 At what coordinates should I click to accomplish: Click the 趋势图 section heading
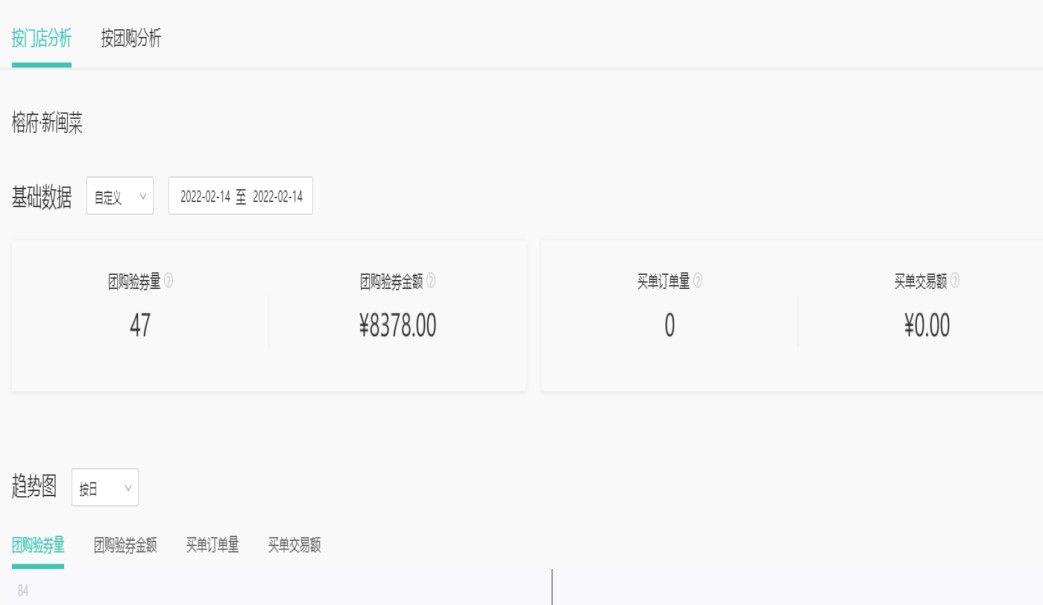pos(35,488)
